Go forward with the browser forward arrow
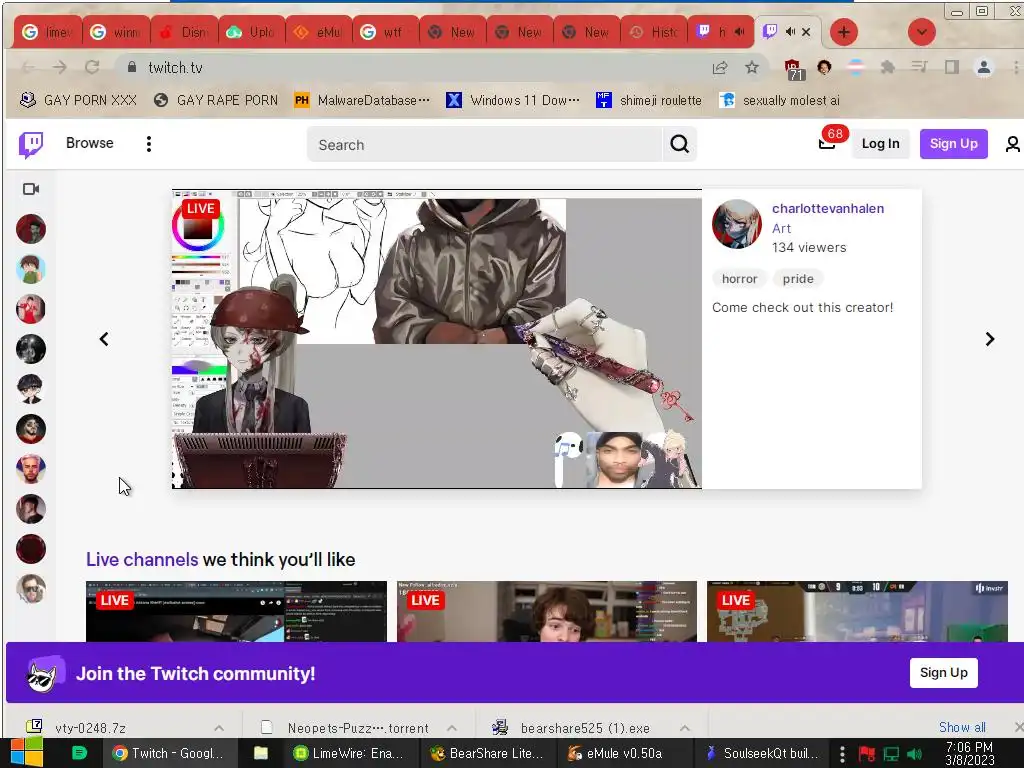The height and width of the screenshot is (768, 1024). [59, 67]
